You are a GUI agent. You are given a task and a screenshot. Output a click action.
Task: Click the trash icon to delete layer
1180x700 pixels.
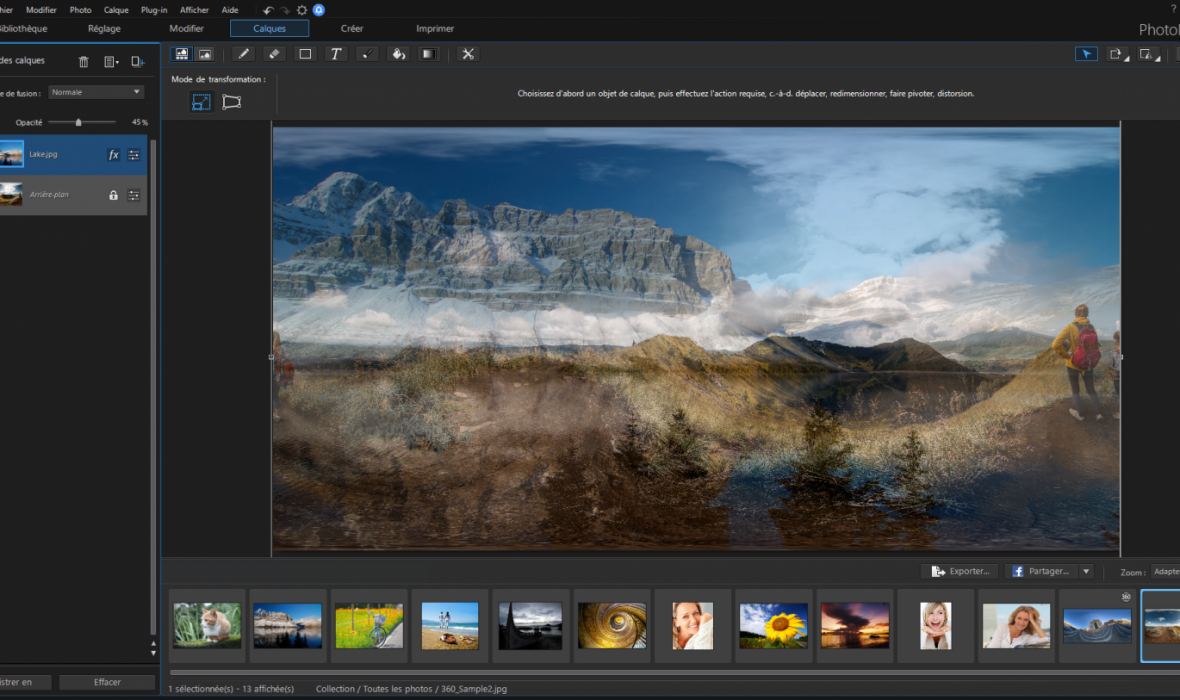click(84, 62)
